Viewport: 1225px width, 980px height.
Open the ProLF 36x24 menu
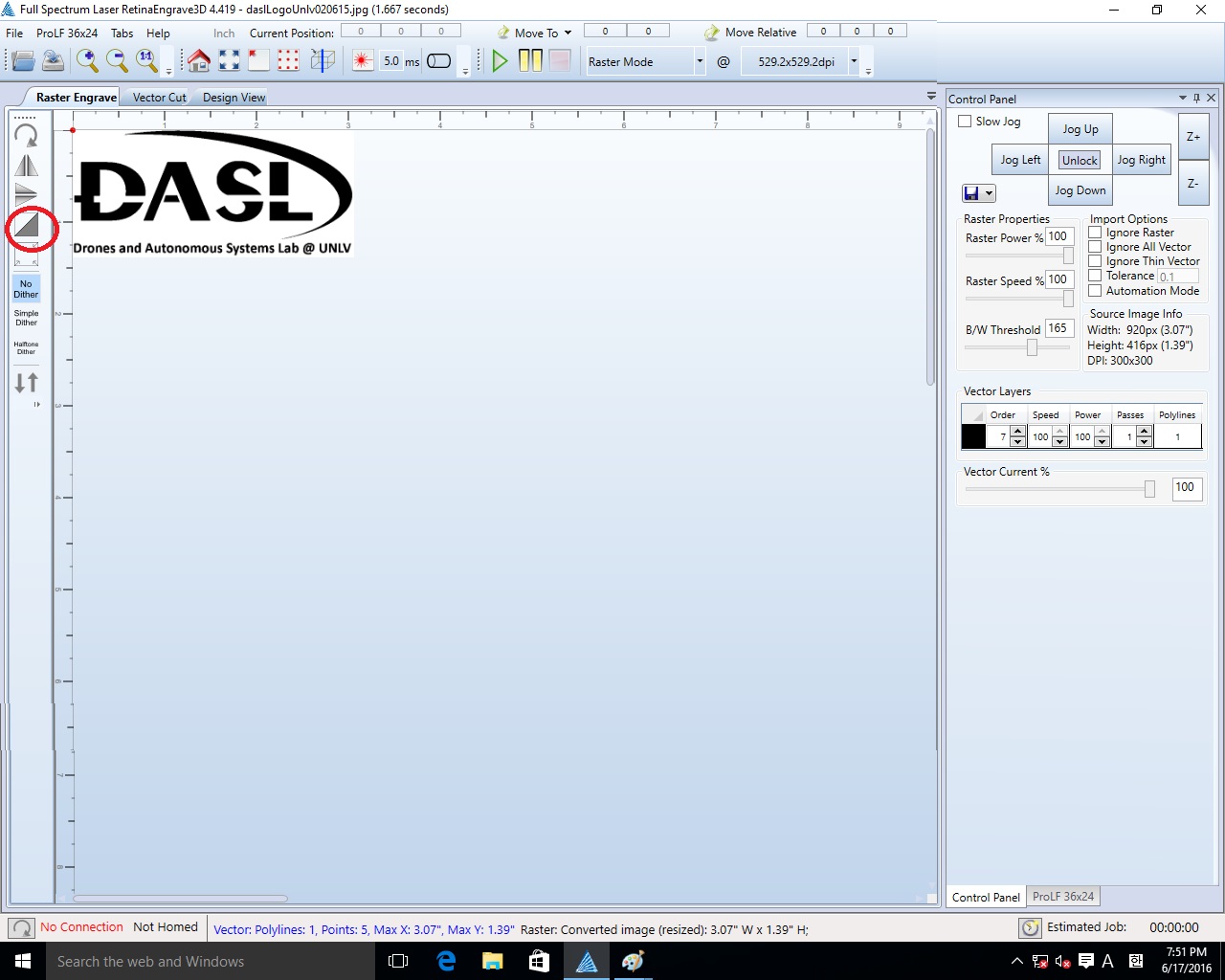coord(67,33)
